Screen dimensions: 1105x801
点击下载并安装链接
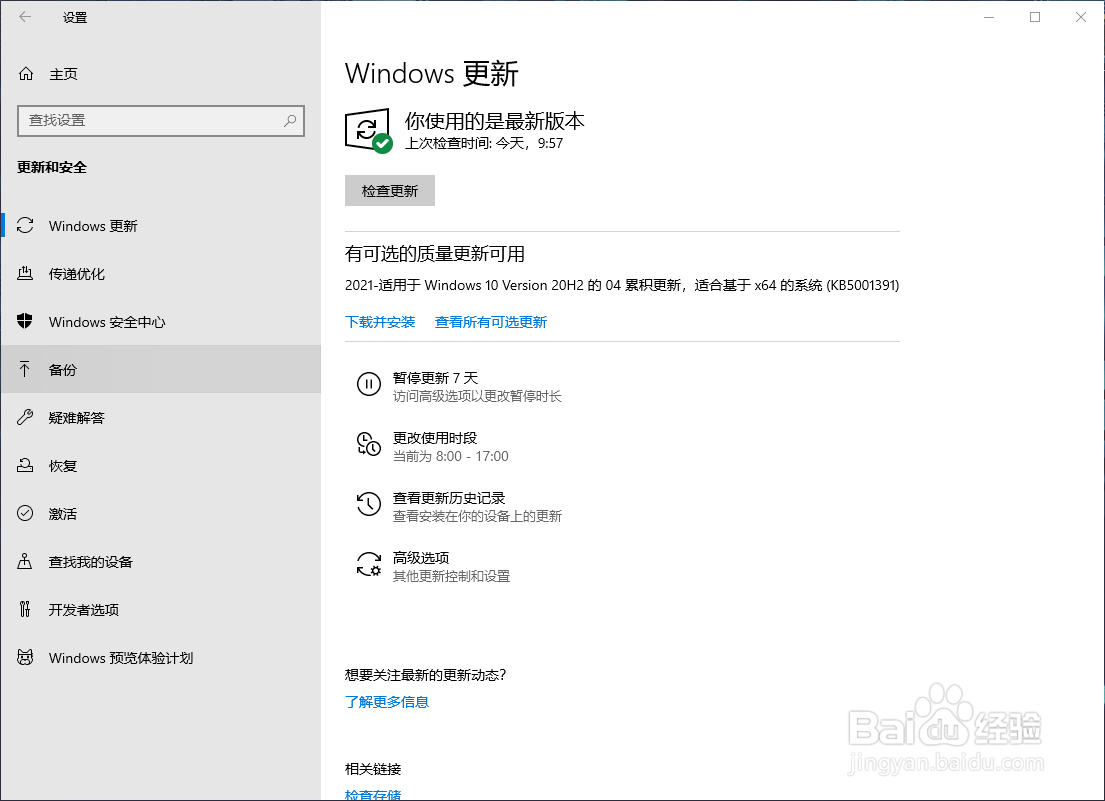(380, 321)
